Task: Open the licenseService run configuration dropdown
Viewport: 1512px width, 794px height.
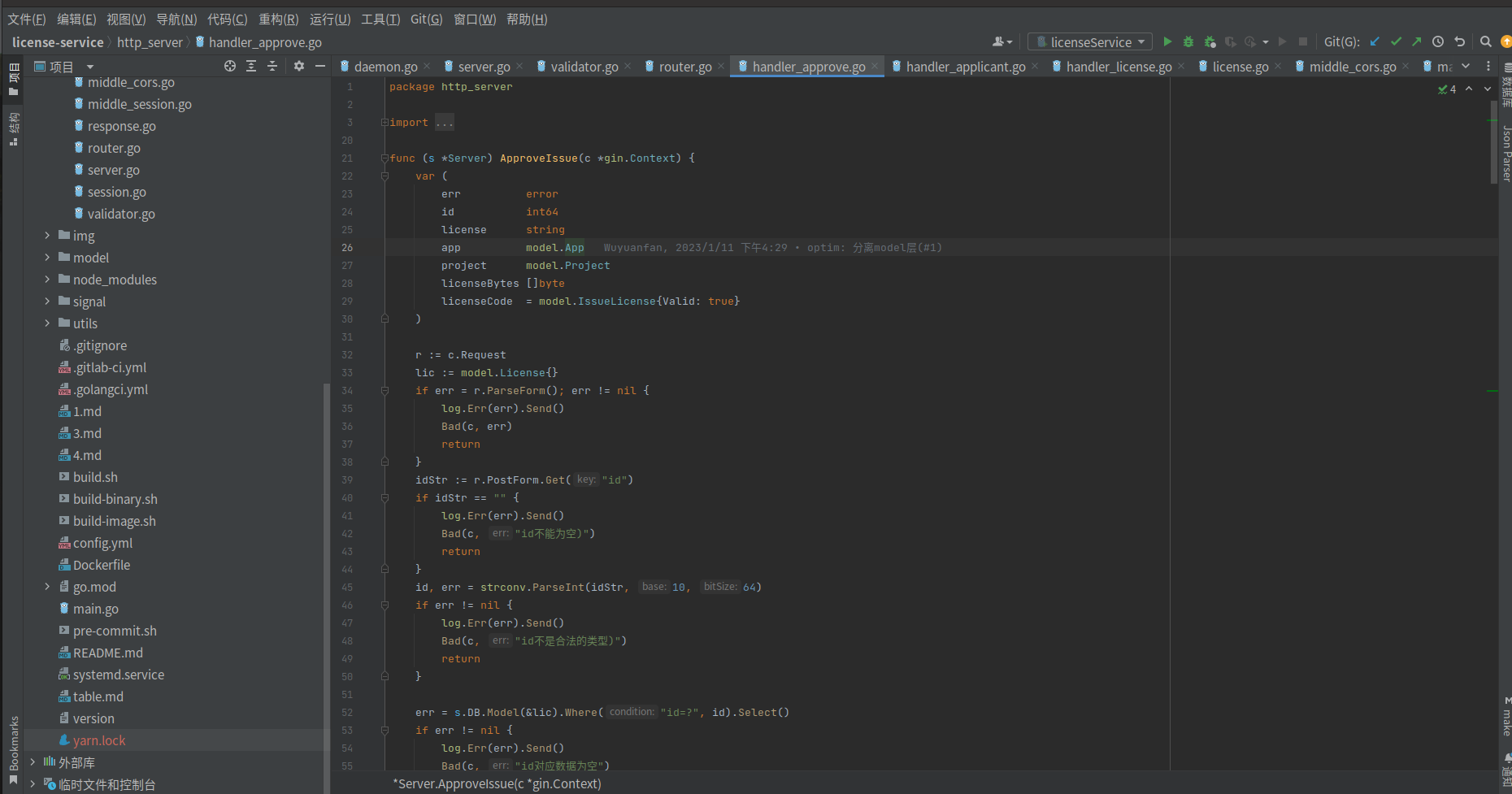Action: [1090, 41]
